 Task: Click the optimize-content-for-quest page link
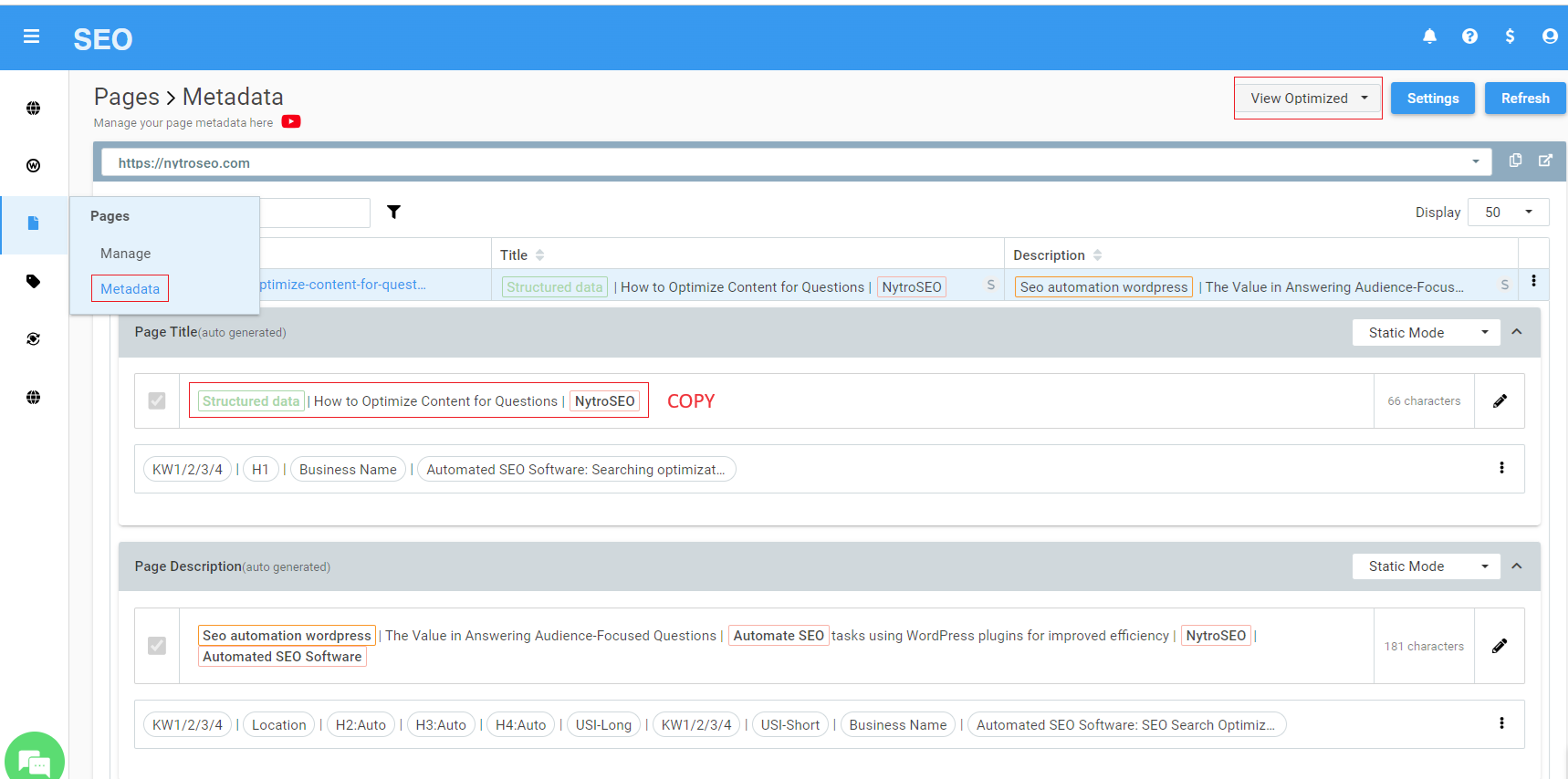343,285
